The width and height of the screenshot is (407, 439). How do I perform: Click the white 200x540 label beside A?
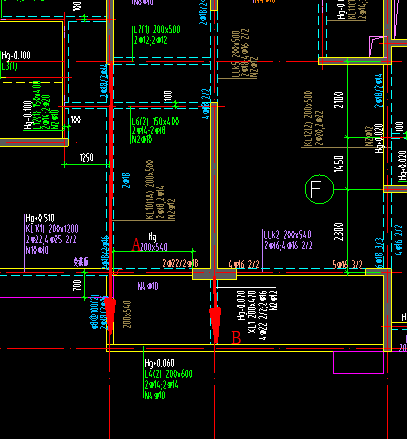[x=154, y=247]
